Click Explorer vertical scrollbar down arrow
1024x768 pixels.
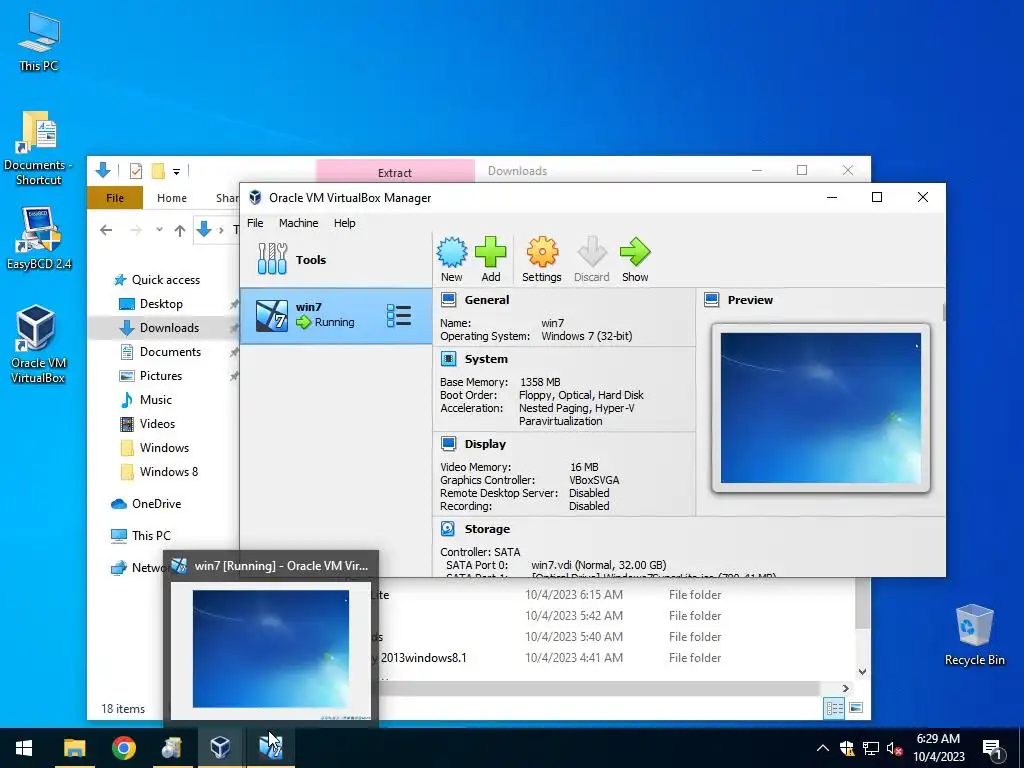pyautogui.click(x=863, y=671)
